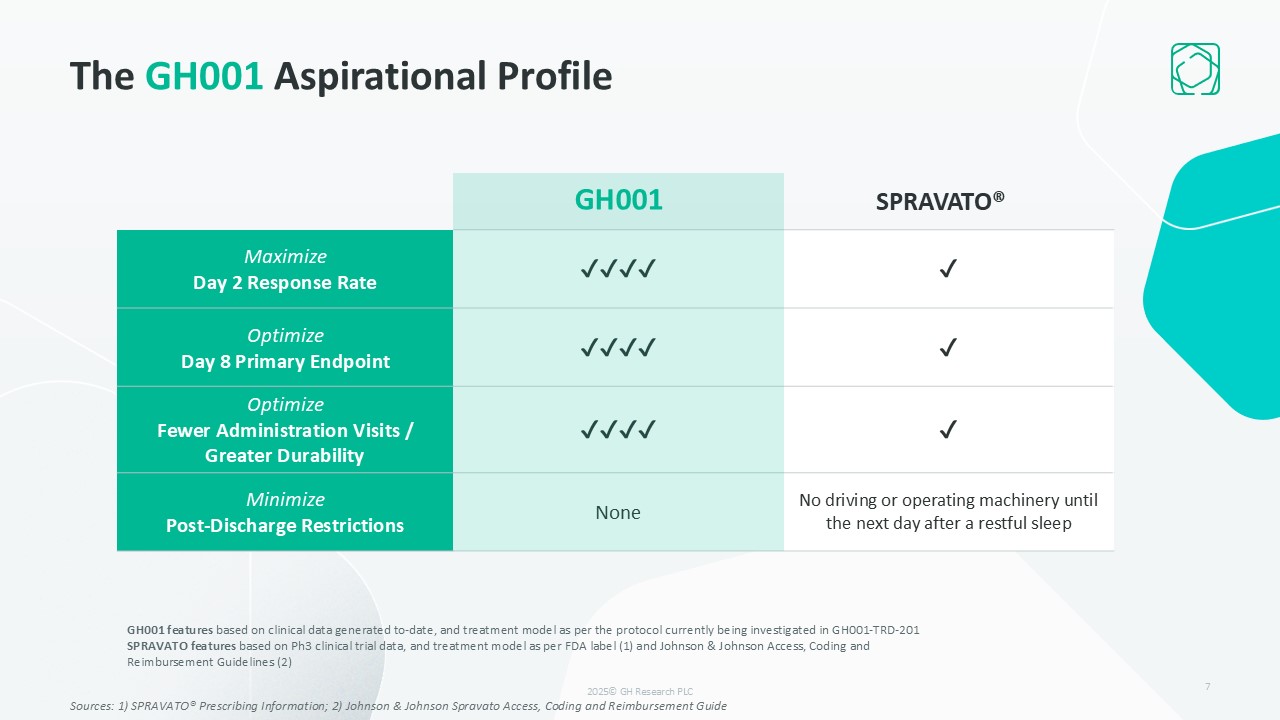
Task: Select SPRAVATO checkmark in Day 8 Primary Endpoint row
Action: point(948,347)
